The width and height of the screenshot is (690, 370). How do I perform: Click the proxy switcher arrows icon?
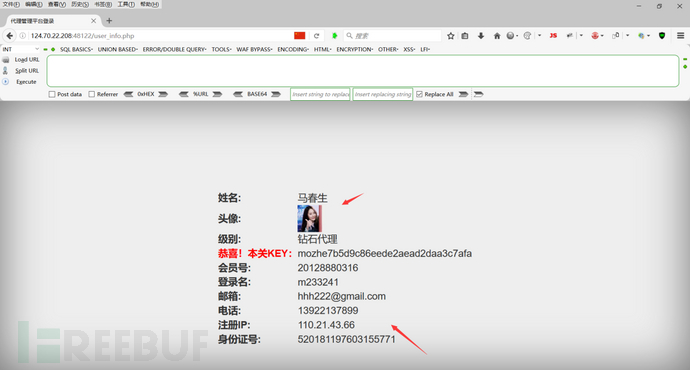[x=570, y=36]
